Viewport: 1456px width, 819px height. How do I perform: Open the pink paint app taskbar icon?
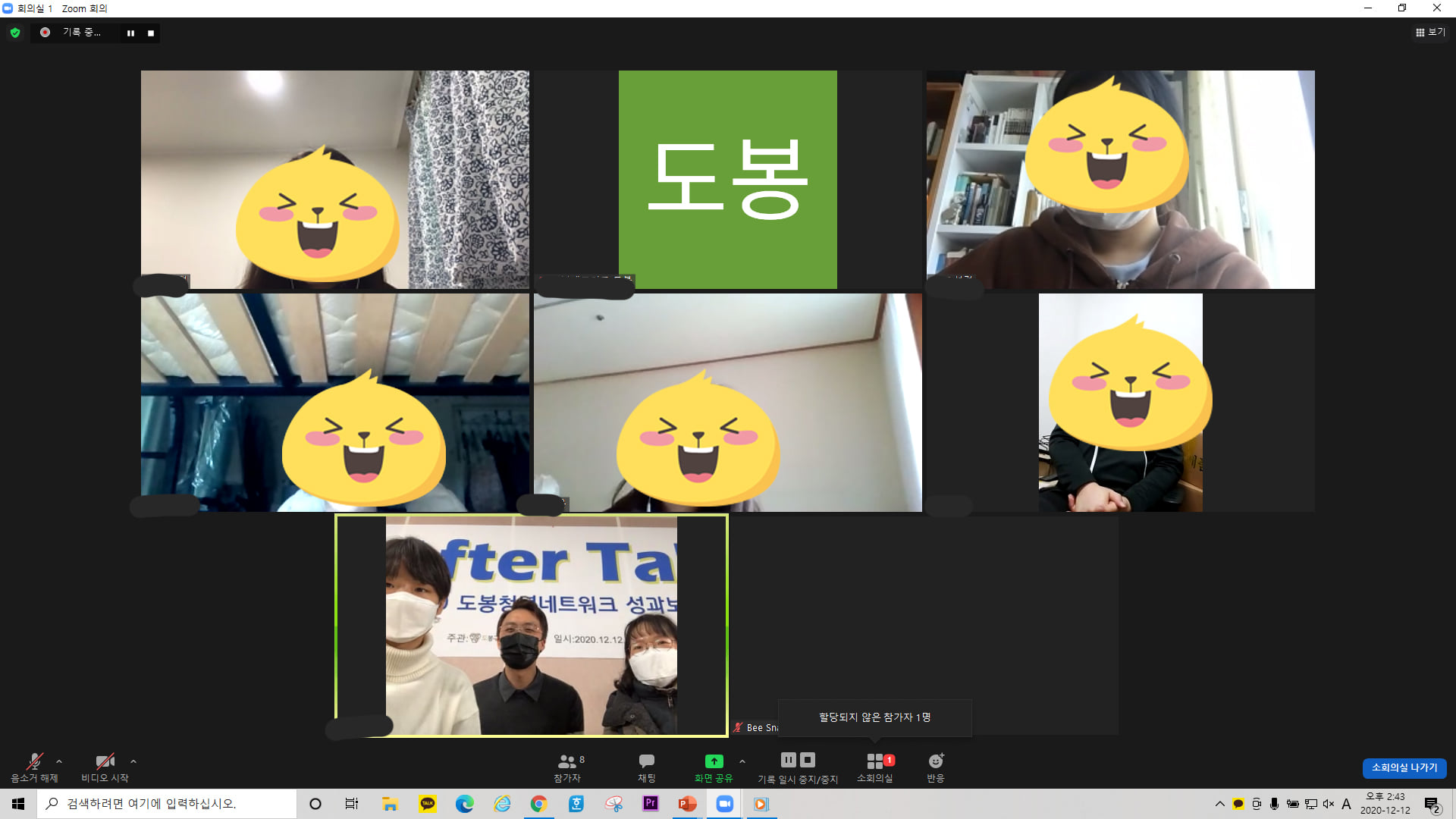point(613,804)
